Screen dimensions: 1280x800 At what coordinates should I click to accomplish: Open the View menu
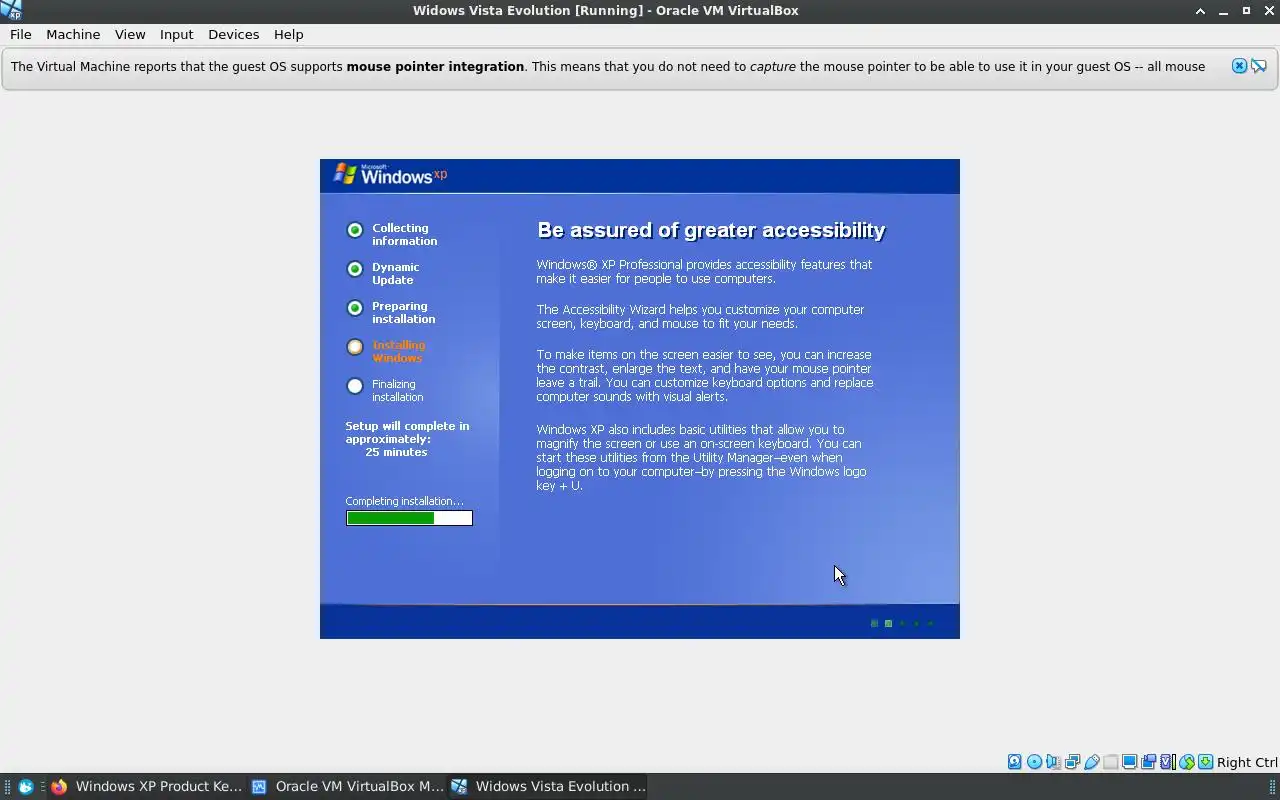130,34
